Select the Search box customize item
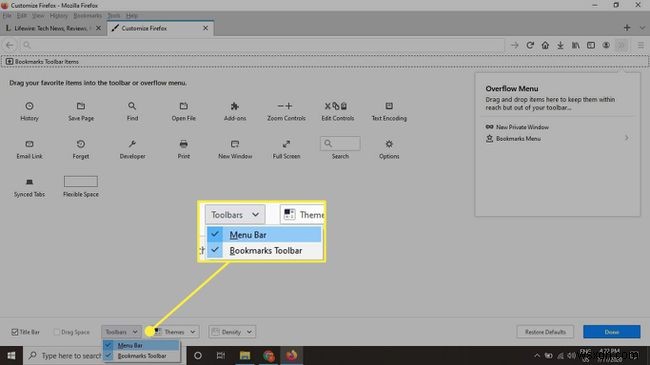This screenshot has height=365, width=650. tap(340, 148)
